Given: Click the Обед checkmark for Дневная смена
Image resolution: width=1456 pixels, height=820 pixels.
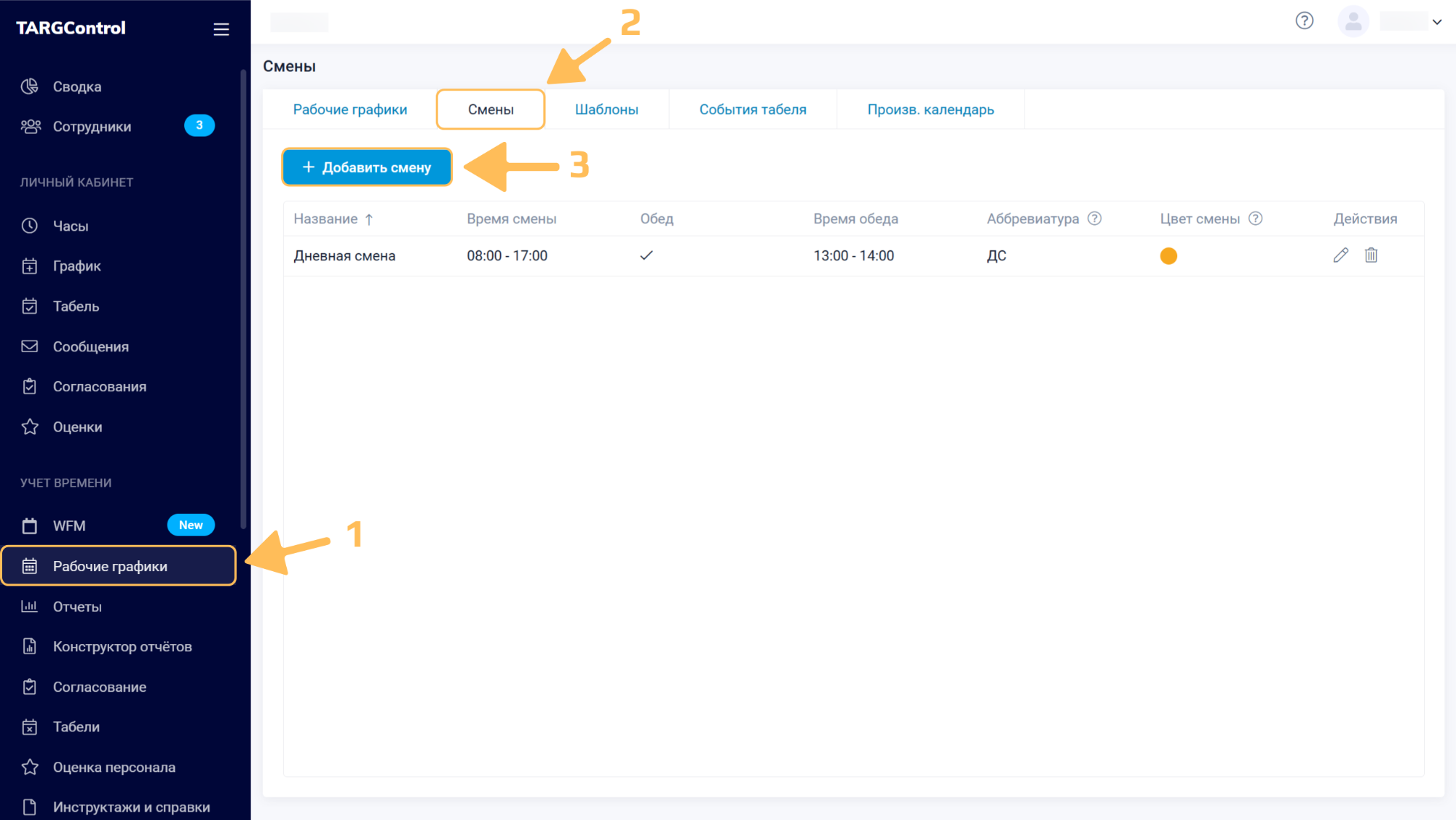Looking at the screenshot, I should [646, 255].
